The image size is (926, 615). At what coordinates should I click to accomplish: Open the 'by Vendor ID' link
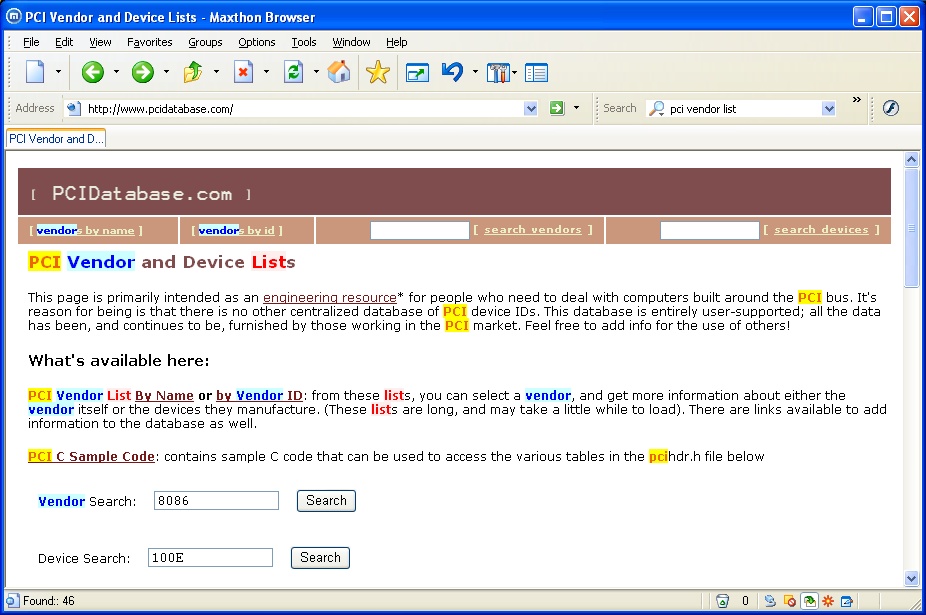(259, 395)
